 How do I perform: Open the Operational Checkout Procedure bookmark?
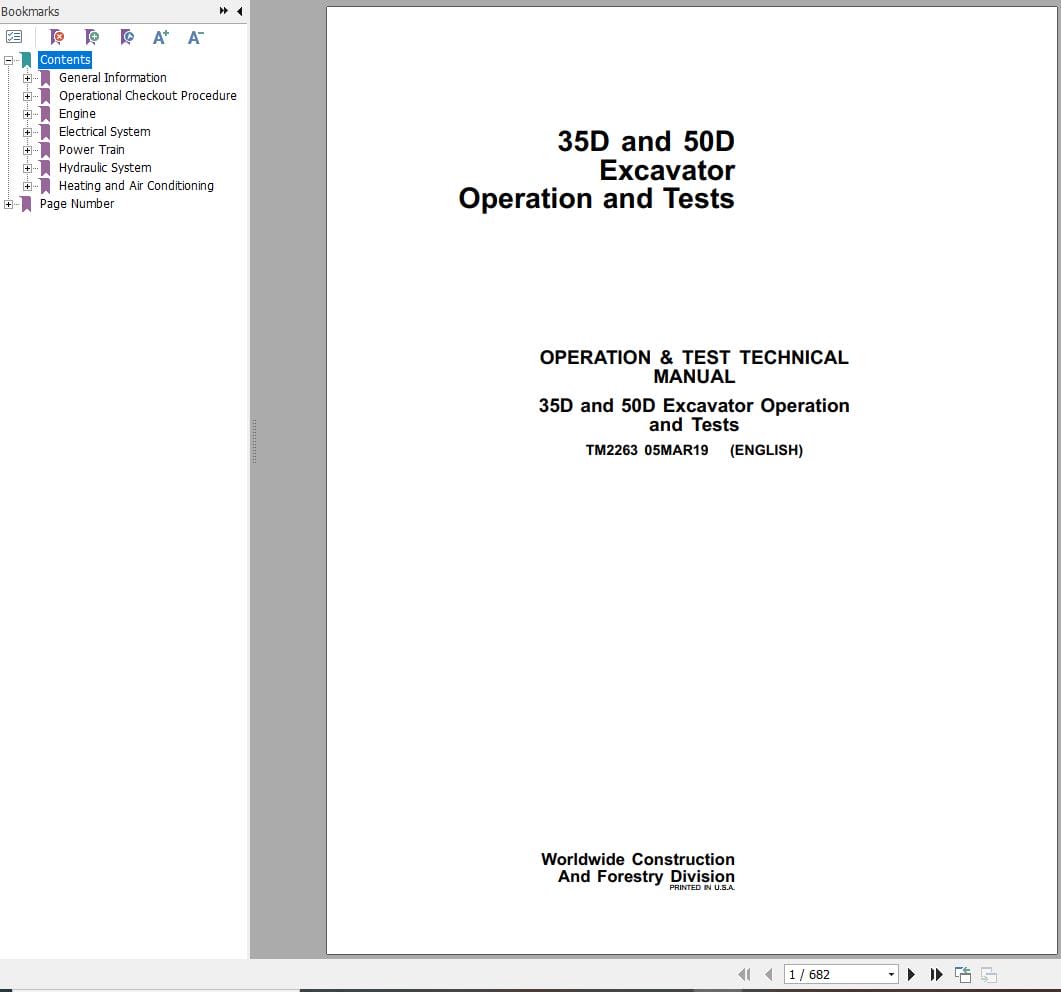(148, 95)
